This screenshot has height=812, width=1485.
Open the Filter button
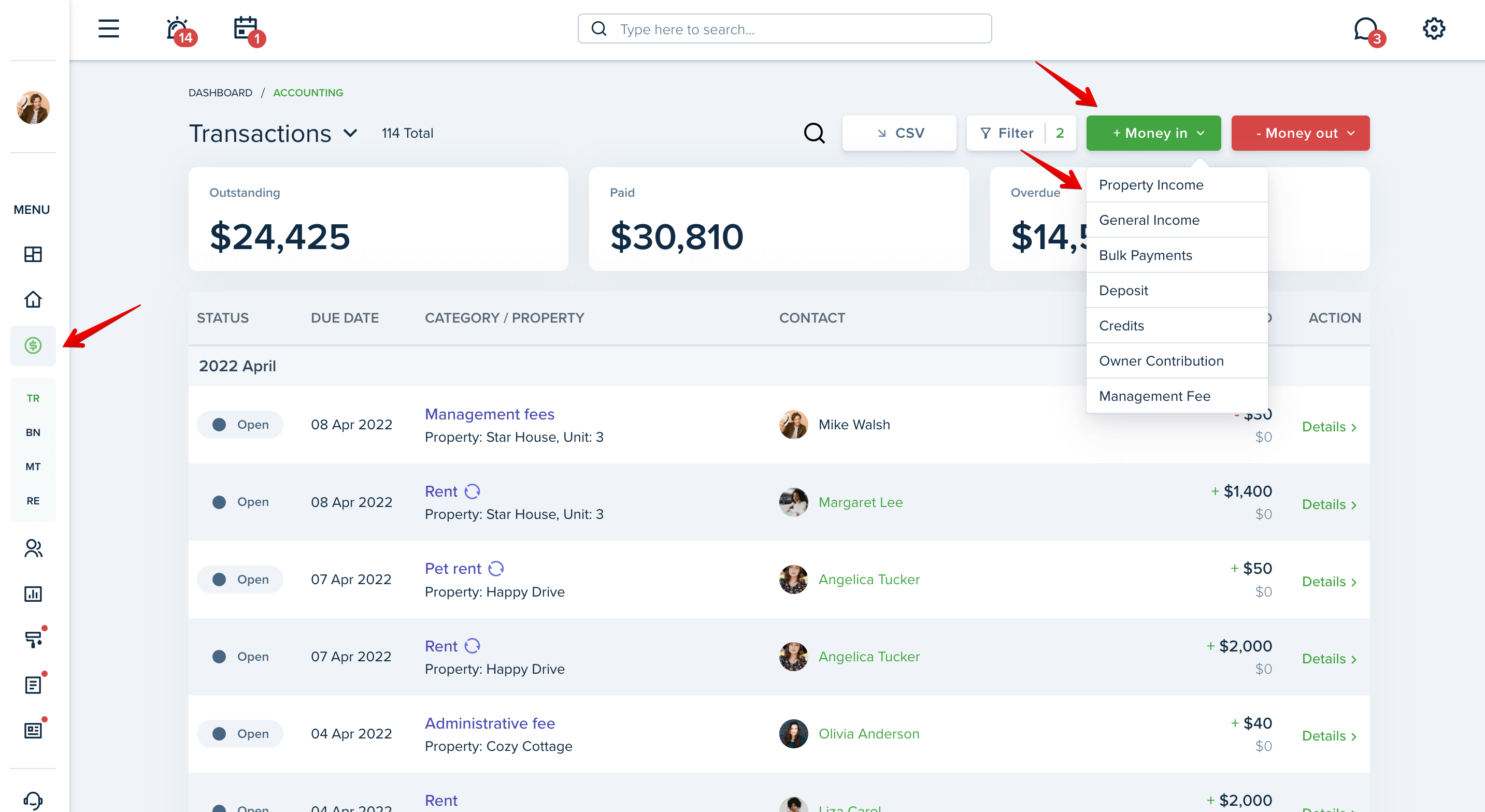pyautogui.click(x=1020, y=133)
